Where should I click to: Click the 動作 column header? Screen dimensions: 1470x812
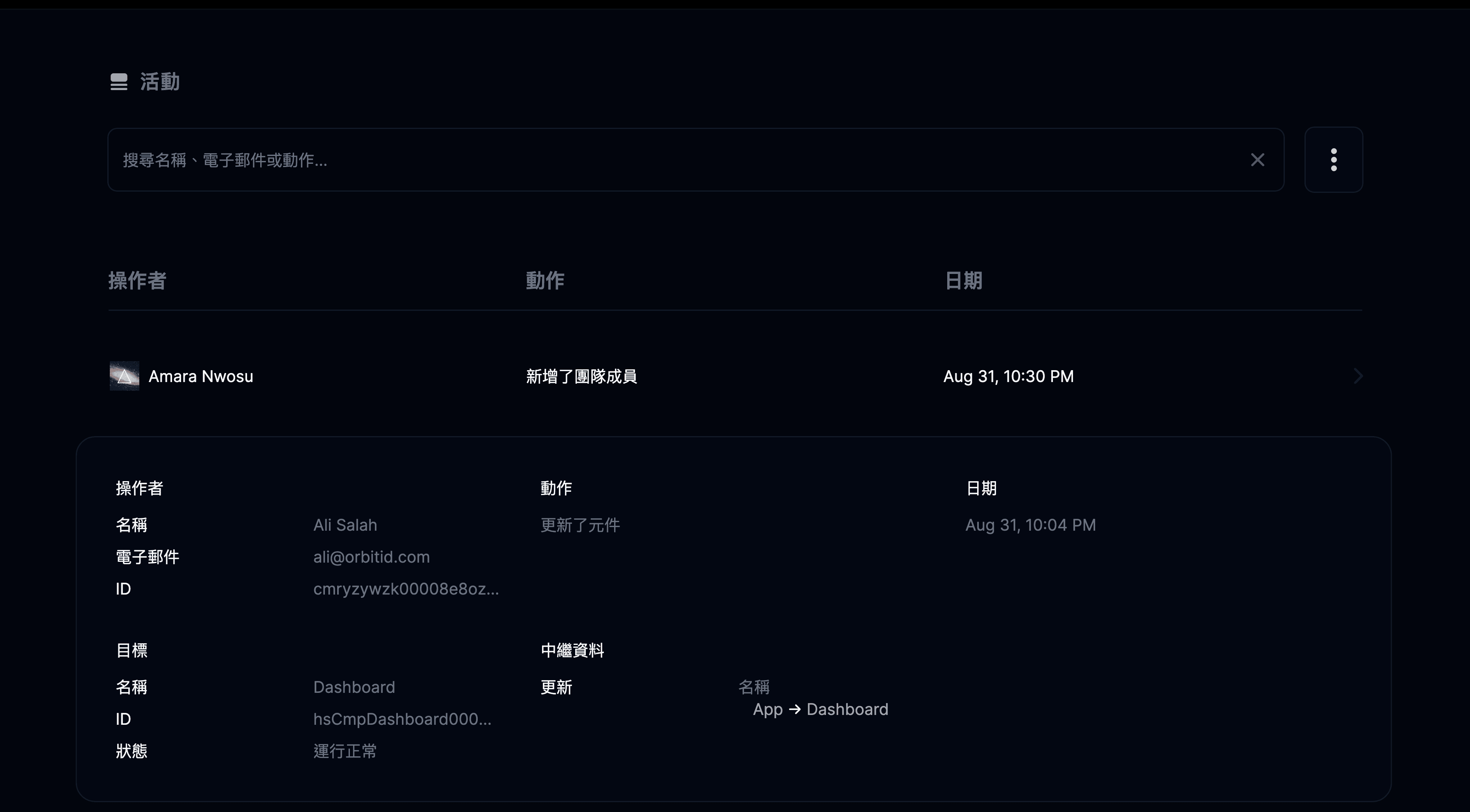coord(545,280)
